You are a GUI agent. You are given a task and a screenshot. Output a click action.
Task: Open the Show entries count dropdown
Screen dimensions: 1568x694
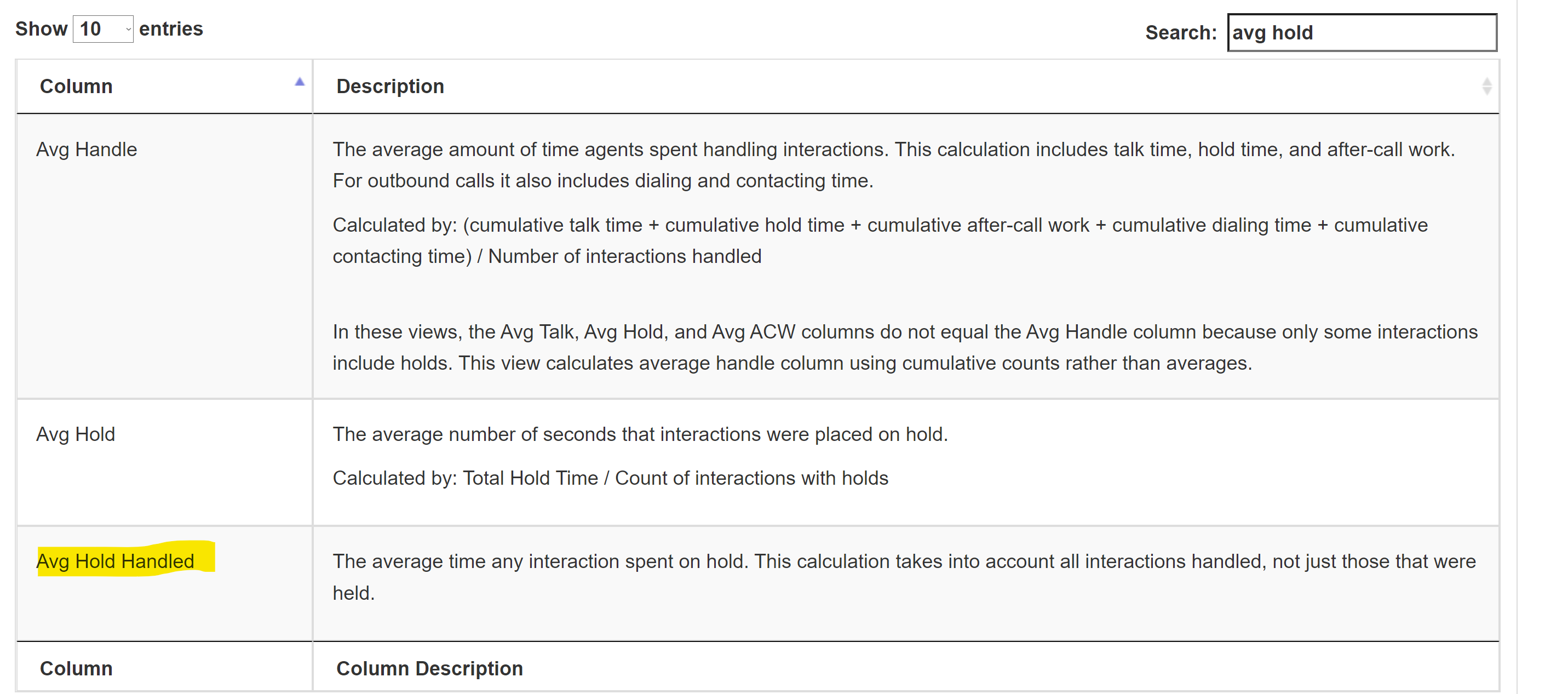pyautogui.click(x=103, y=28)
